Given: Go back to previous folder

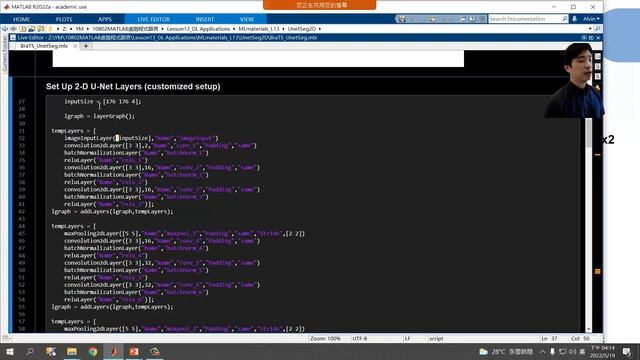Looking at the screenshot, I should point(5,29).
